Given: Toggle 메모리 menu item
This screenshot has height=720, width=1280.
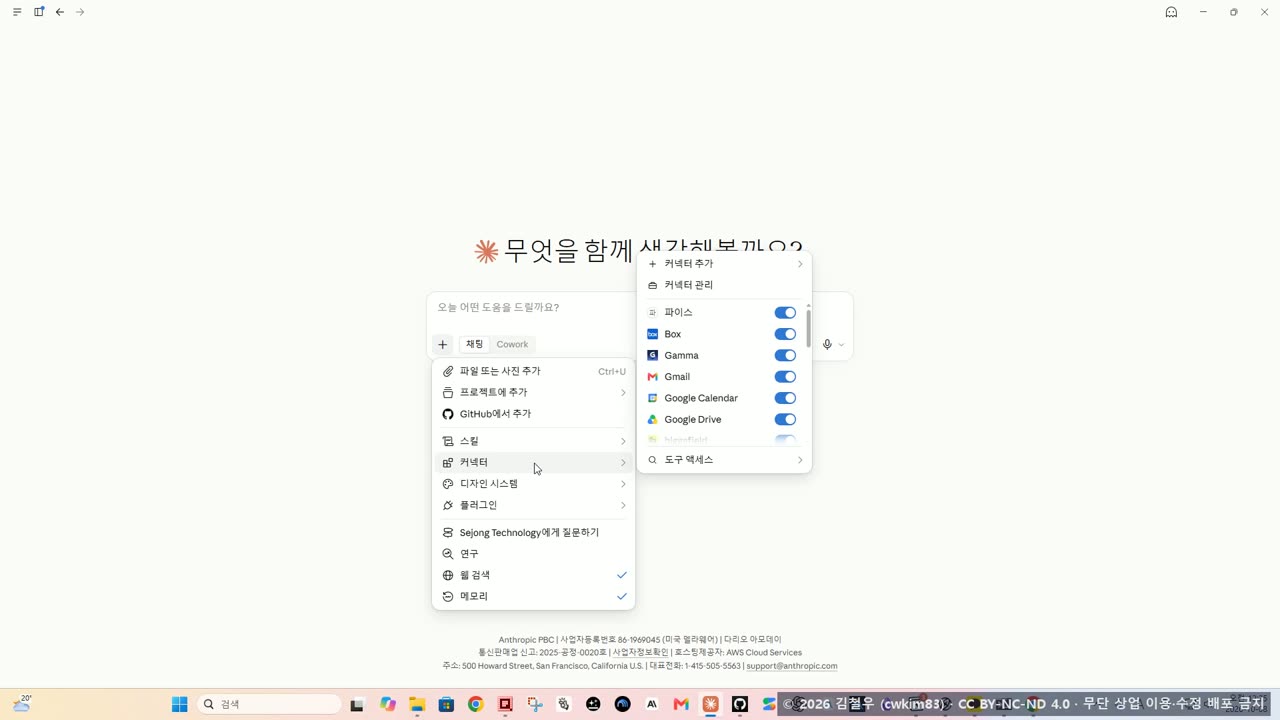Looking at the screenshot, I should coord(534,596).
